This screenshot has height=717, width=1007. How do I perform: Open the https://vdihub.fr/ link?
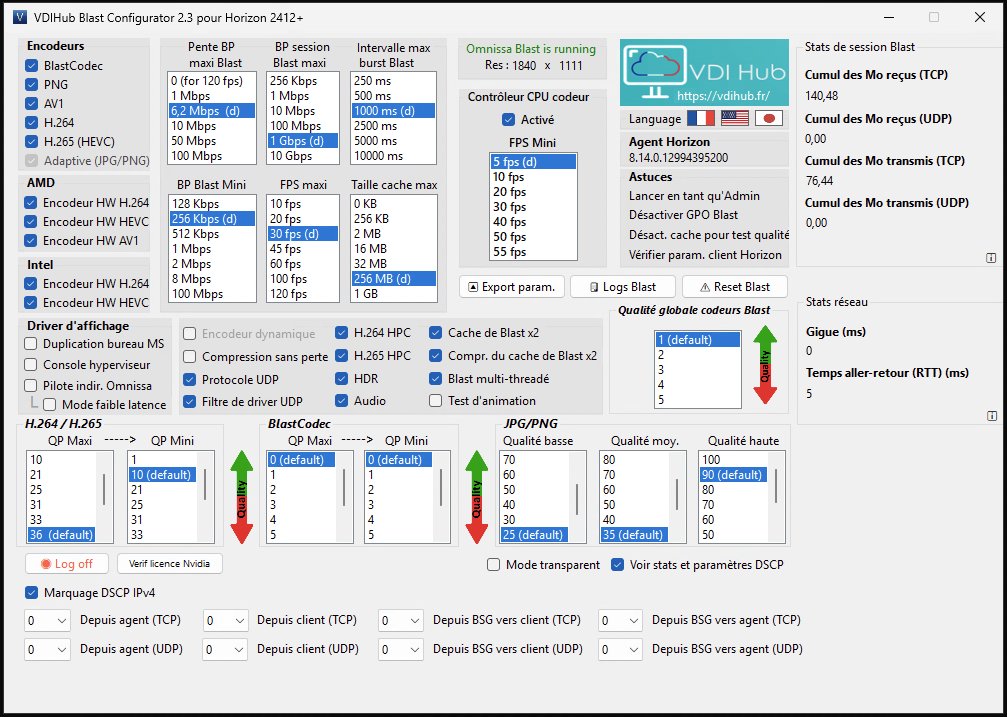click(723, 97)
